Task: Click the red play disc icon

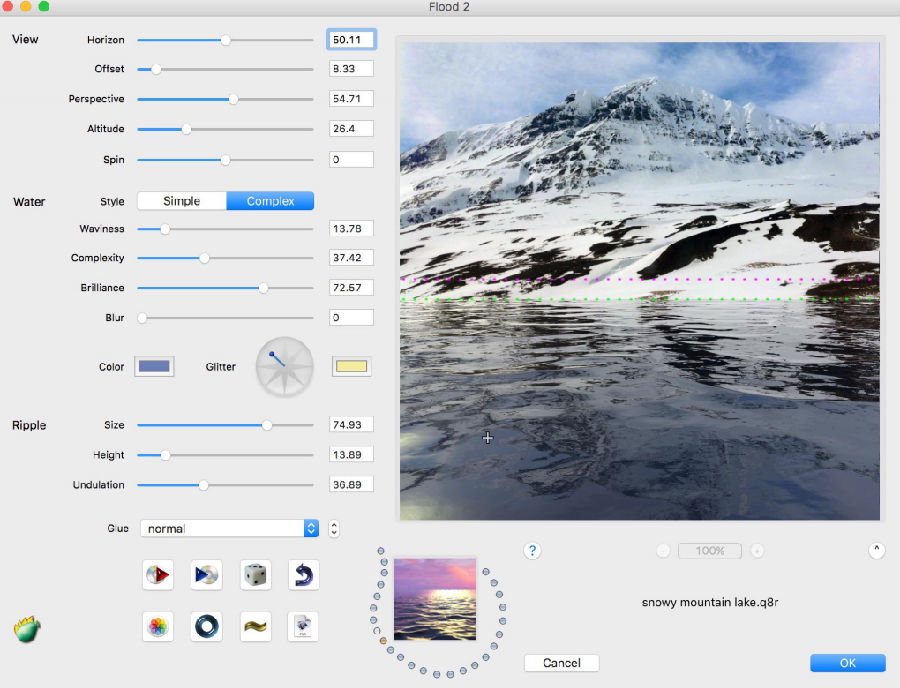Action: point(158,574)
